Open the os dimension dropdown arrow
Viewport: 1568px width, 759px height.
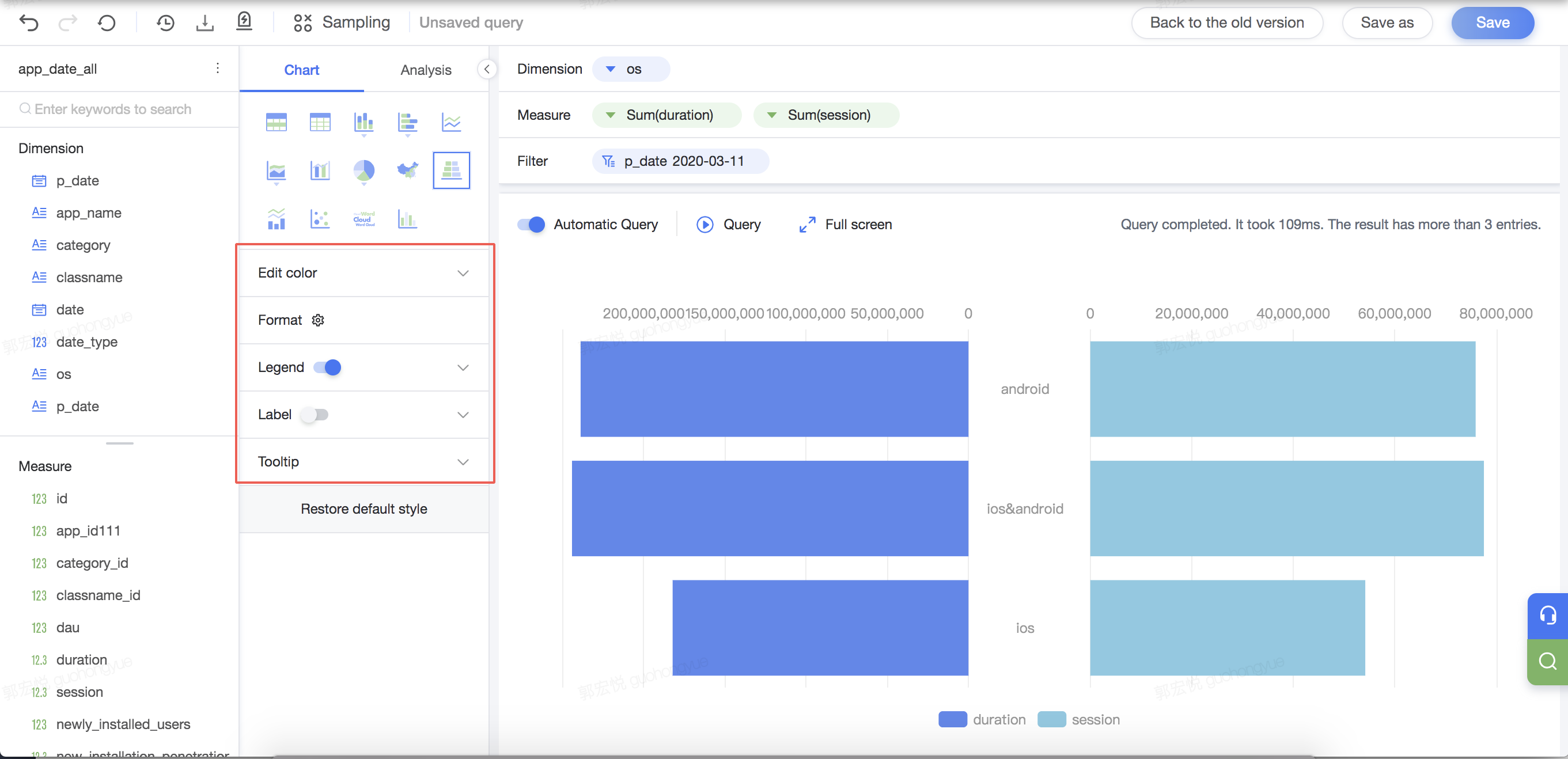(x=611, y=69)
